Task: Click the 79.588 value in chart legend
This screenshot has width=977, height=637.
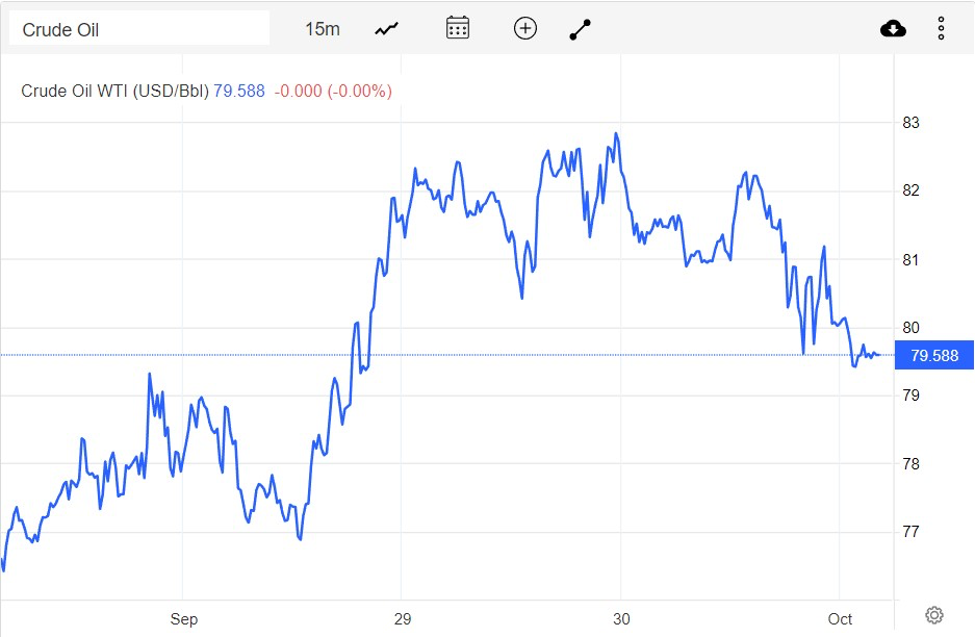Action: [239, 91]
